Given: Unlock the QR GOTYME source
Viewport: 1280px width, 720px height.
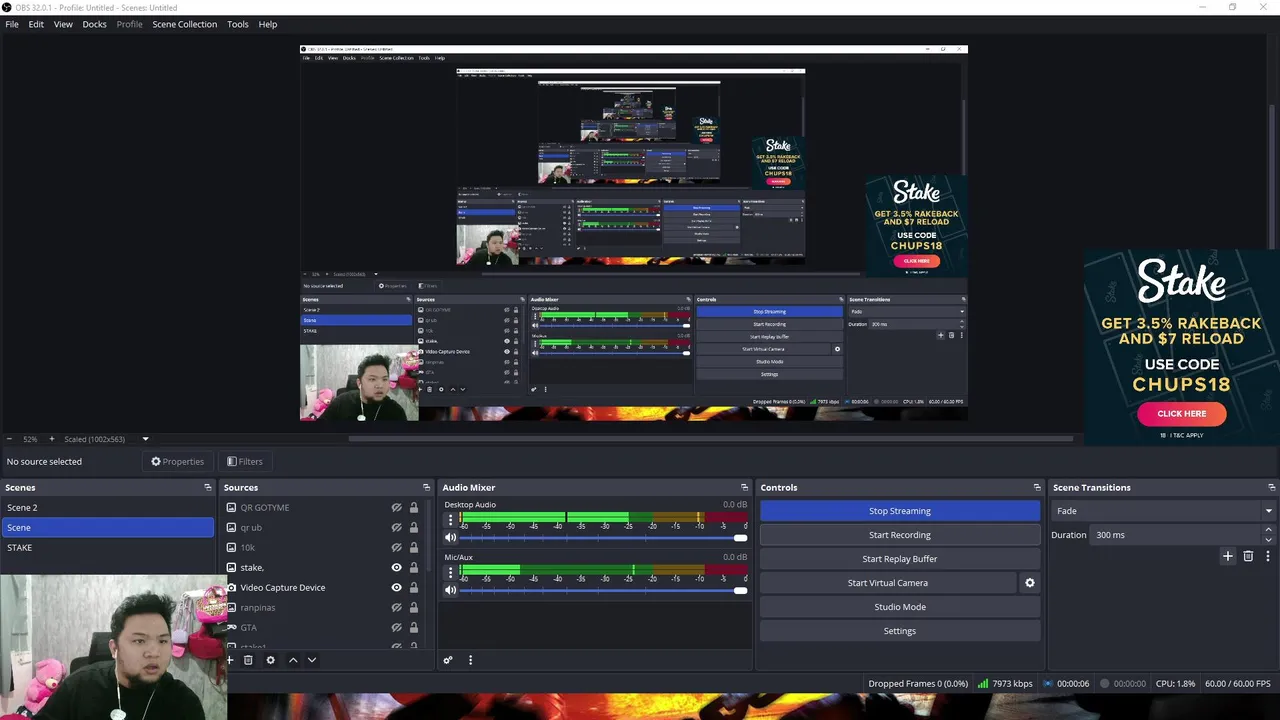Looking at the screenshot, I should click(x=413, y=508).
